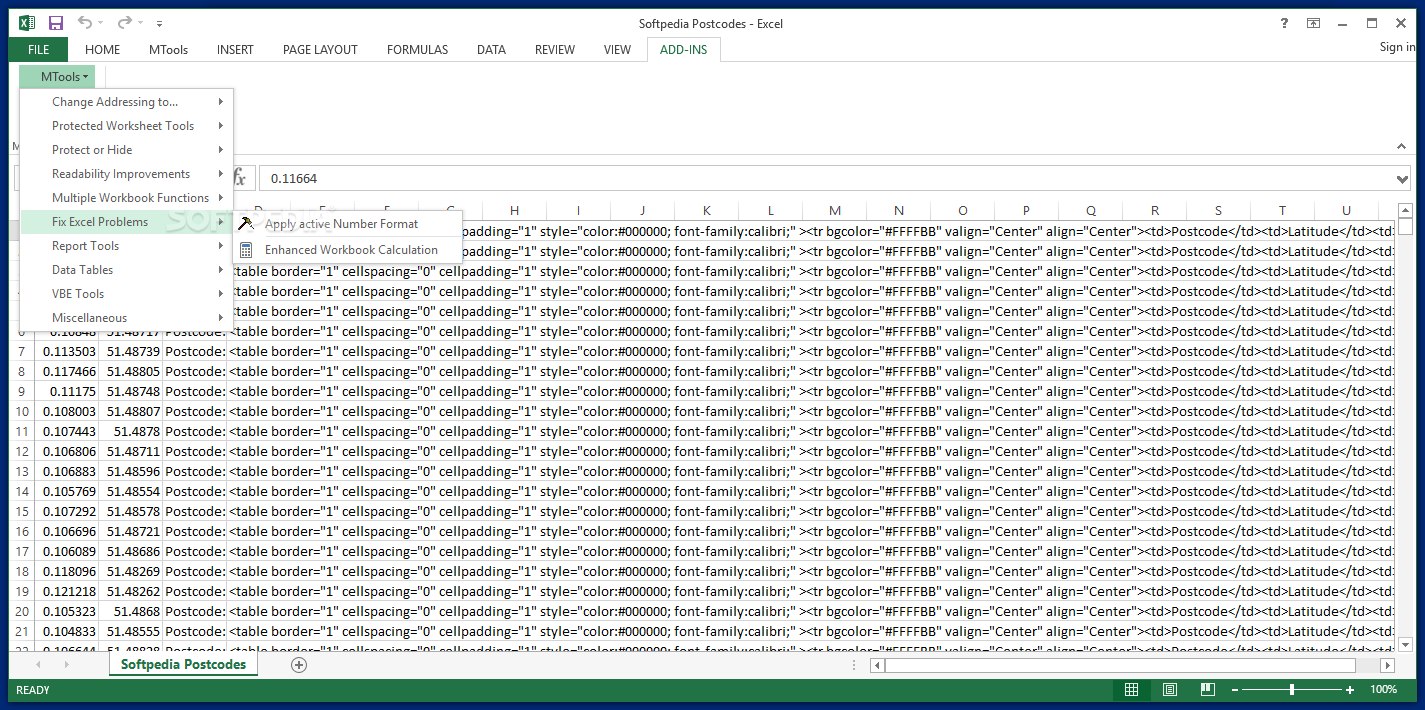Select column header S
1425x710 pixels.
point(1219,210)
